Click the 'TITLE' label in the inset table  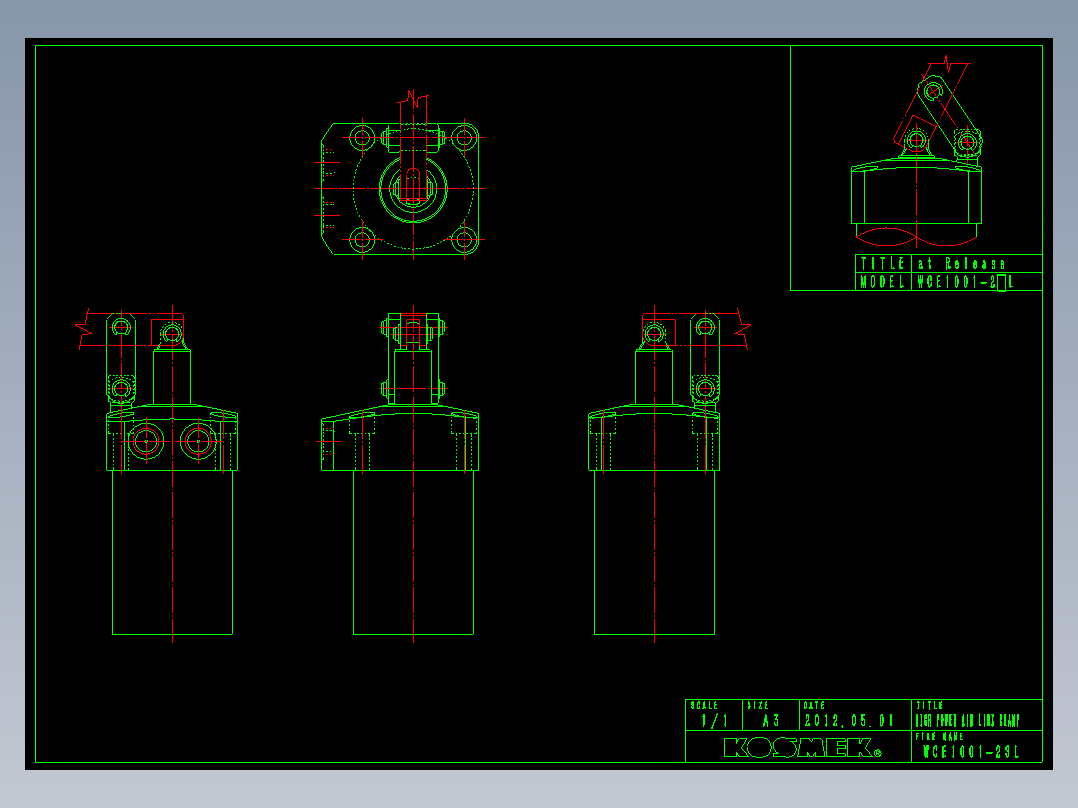pos(883,264)
